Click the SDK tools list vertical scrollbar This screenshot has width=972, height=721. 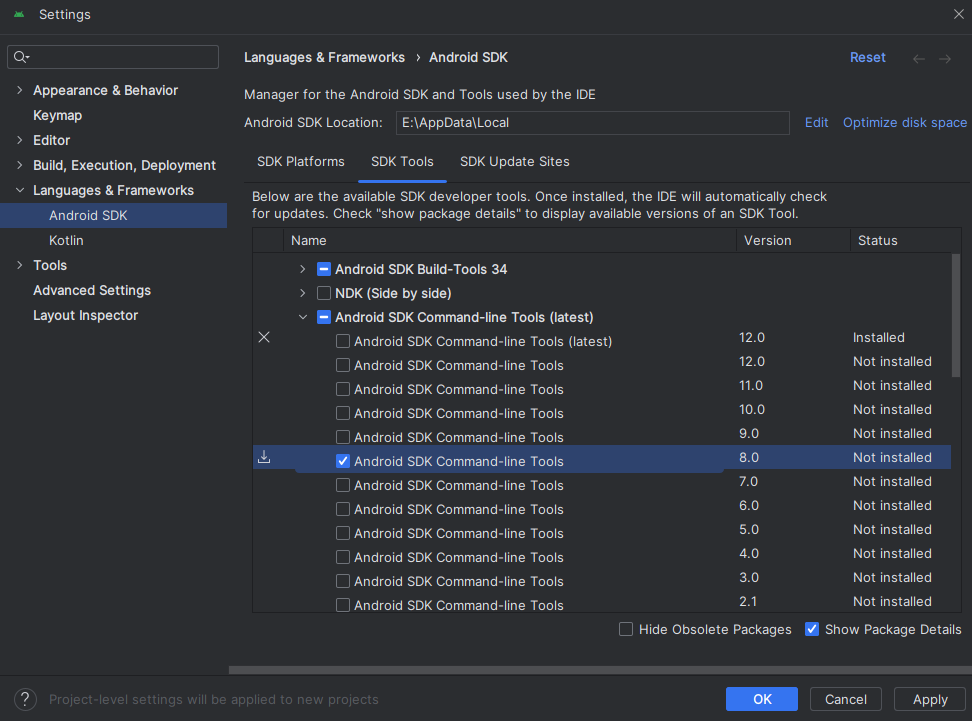click(955, 315)
